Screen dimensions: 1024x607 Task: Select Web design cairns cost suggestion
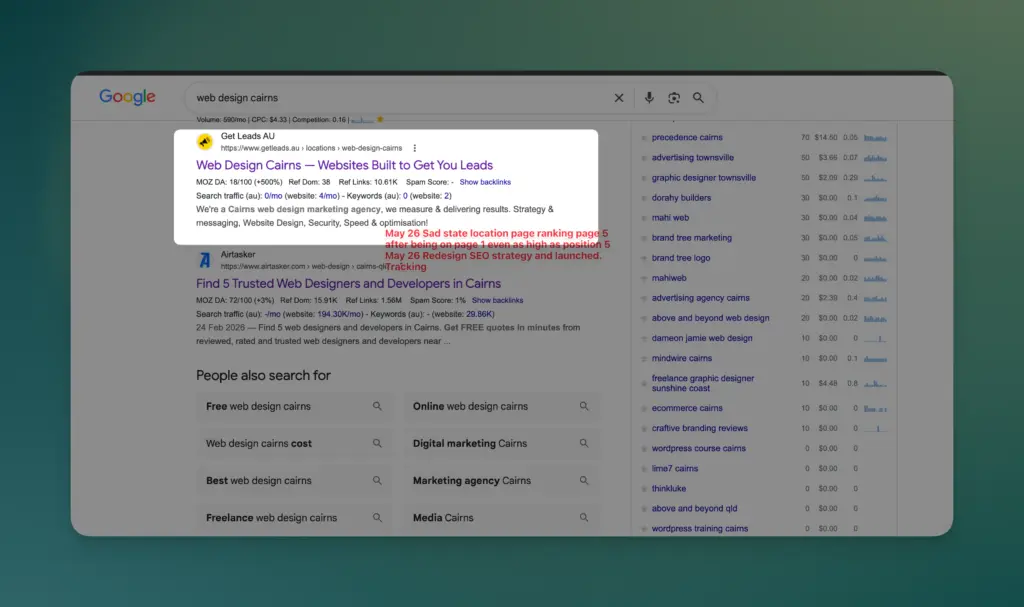click(295, 444)
